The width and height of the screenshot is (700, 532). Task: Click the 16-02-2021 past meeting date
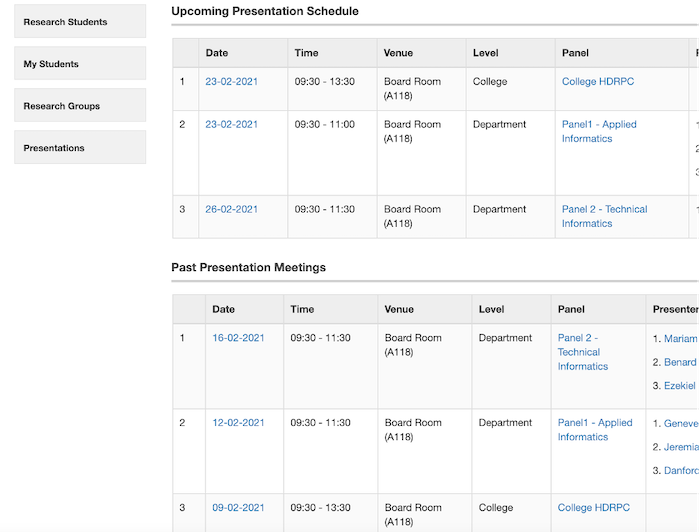click(238, 338)
